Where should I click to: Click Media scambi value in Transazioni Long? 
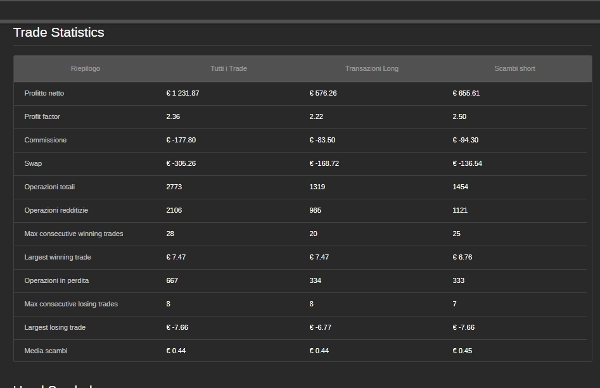coord(319,351)
